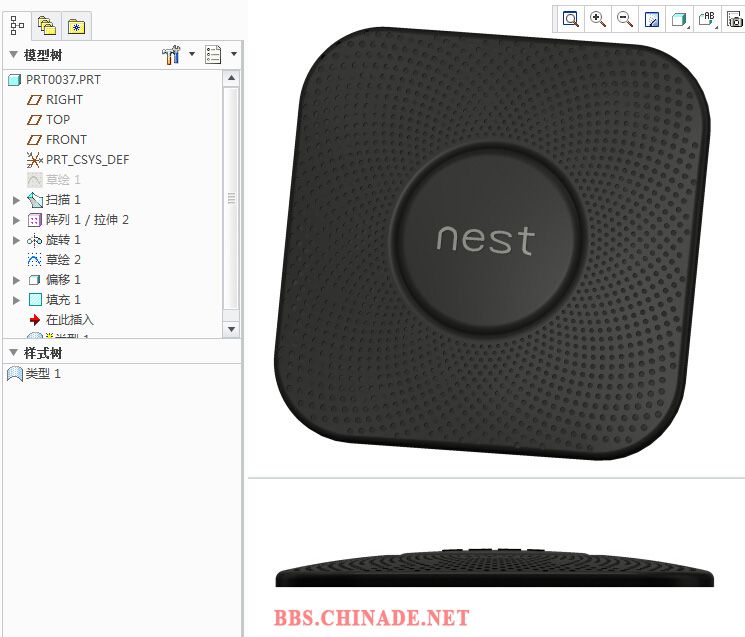Click the Repaint icon
Screen dimensions: 745x637
pos(651,19)
